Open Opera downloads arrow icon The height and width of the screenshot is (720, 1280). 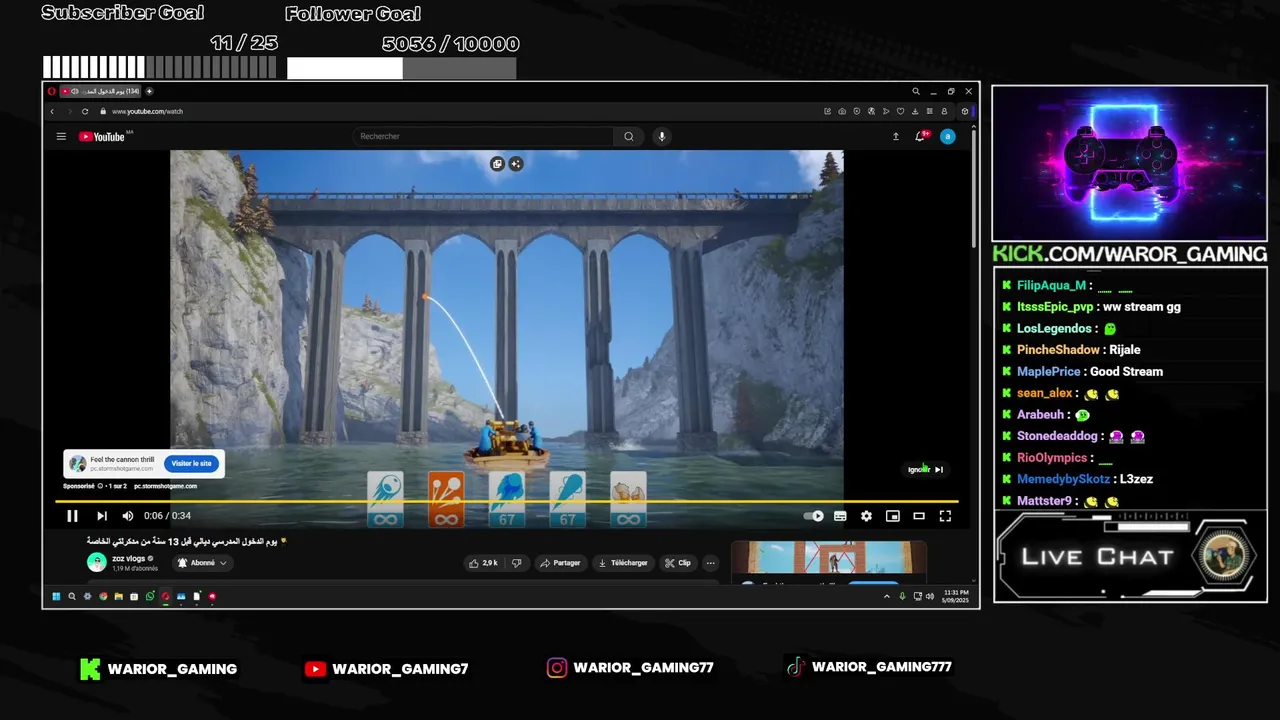click(915, 111)
